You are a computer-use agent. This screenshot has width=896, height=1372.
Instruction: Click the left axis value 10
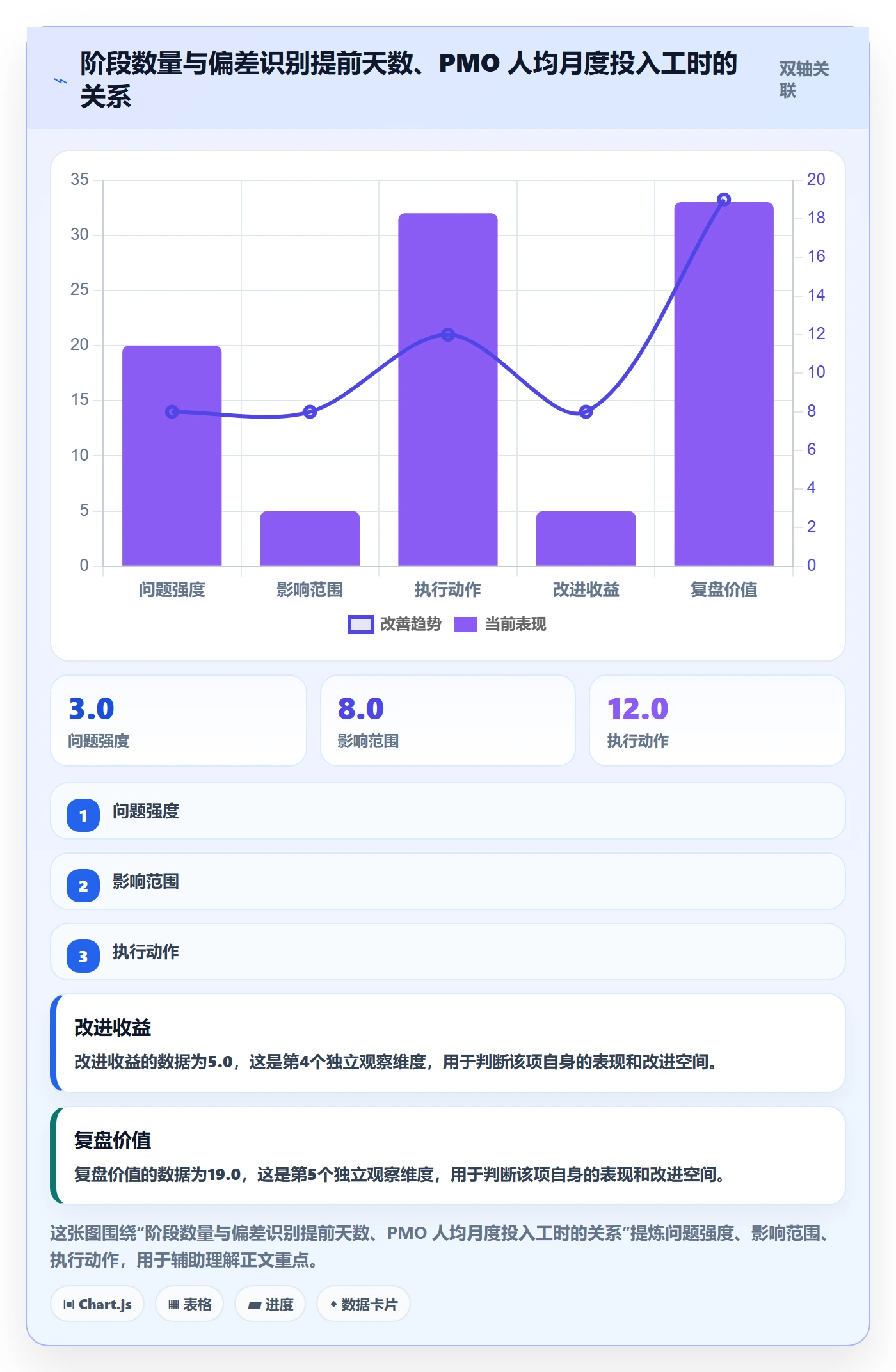pos(79,455)
